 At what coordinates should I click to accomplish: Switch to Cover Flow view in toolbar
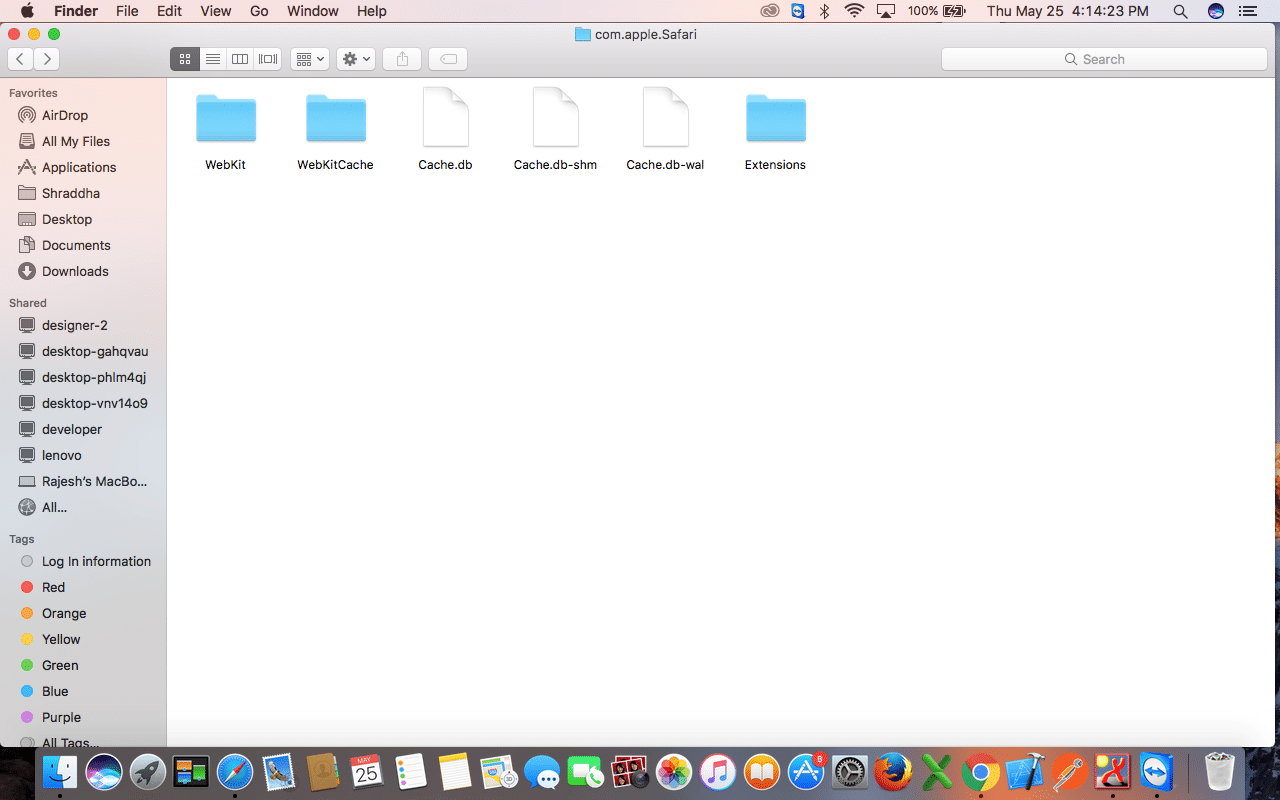268,59
